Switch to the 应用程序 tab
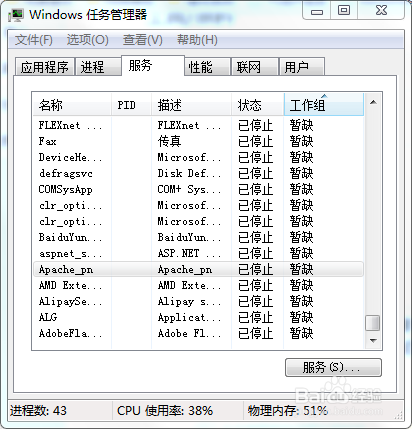This screenshot has height=429, width=412. (x=45, y=67)
